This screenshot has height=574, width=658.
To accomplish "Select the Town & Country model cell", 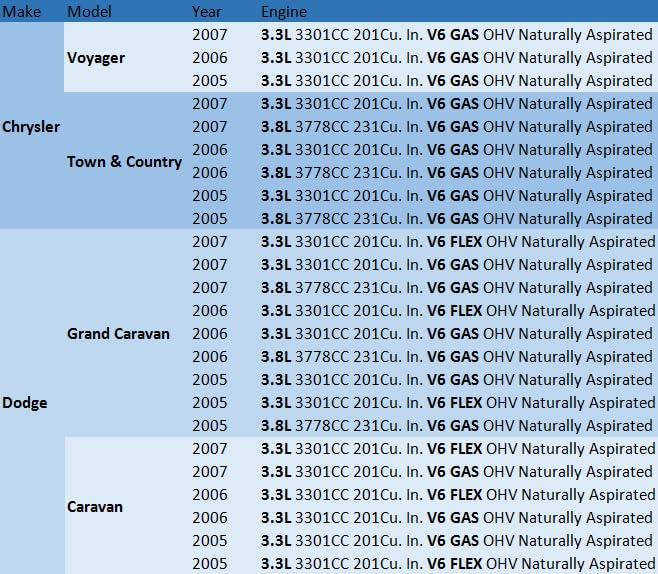I will coord(124,161).
